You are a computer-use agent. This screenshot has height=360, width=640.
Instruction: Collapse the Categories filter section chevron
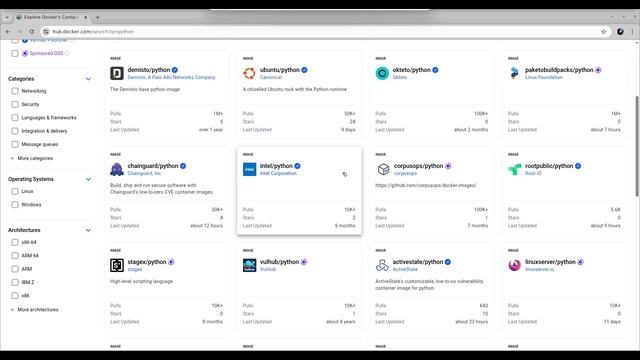(x=88, y=79)
